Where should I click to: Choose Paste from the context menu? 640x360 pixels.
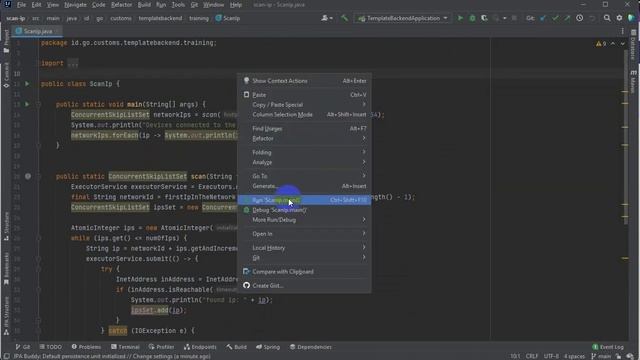304,95
